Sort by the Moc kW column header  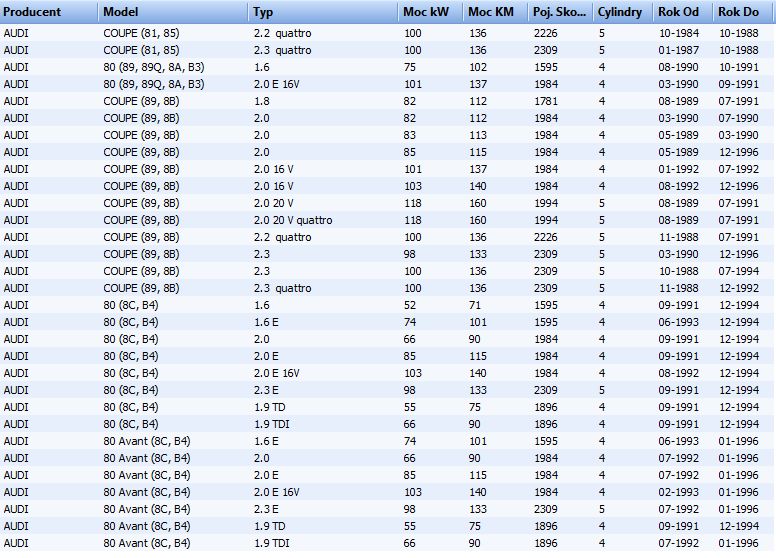(431, 12)
